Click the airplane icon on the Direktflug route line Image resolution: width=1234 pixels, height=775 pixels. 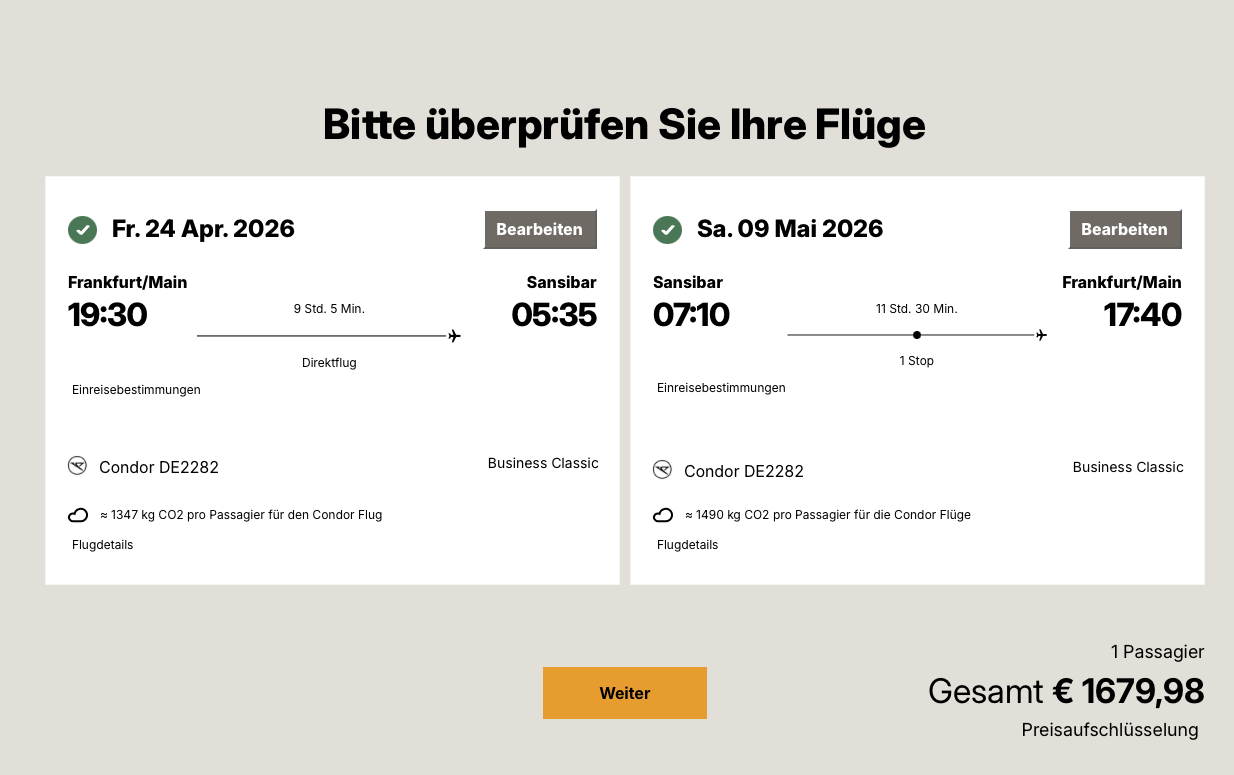454,336
